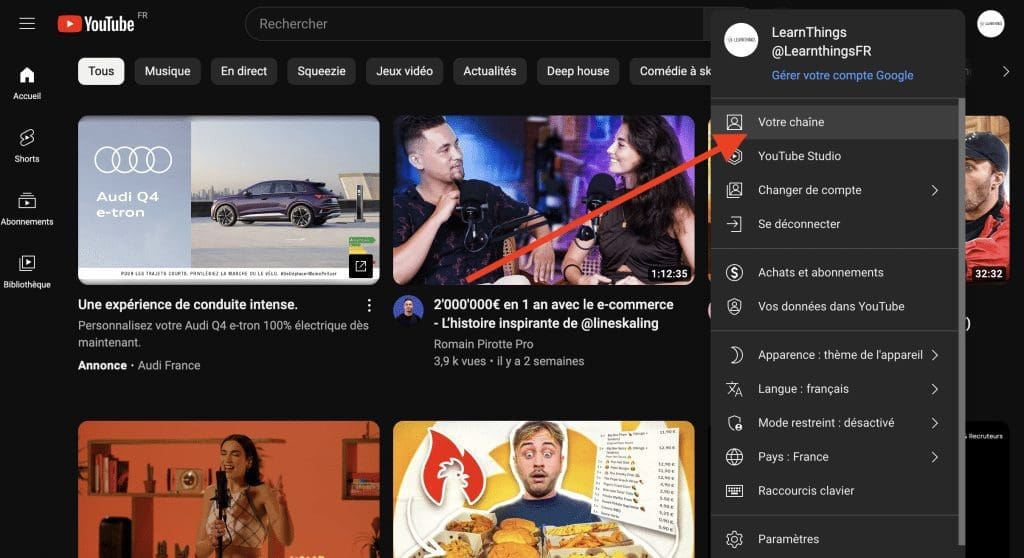This screenshot has width=1024, height=558.
Task: Select the Actualités filter chip
Action: point(490,71)
